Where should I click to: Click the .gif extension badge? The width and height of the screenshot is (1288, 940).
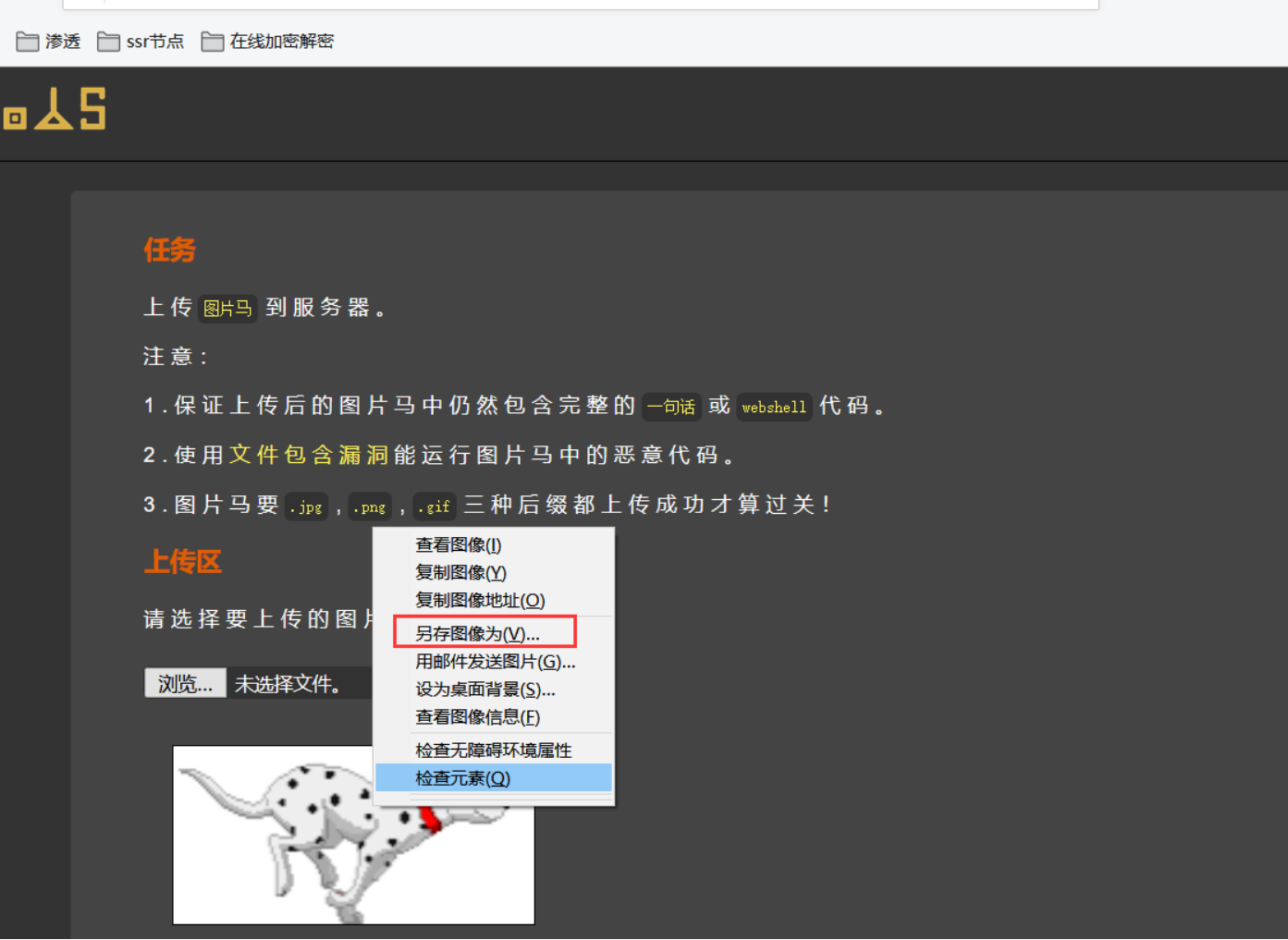tap(434, 507)
